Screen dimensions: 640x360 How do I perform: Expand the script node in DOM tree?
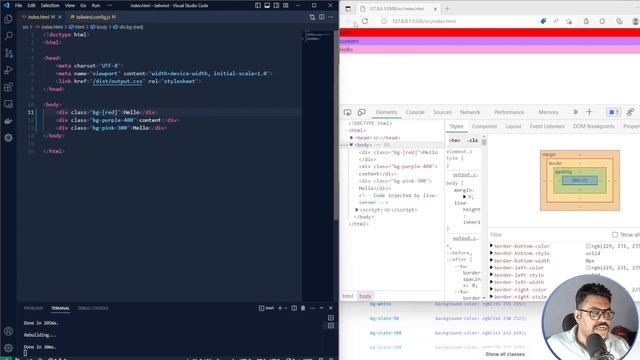pyautogui.click(x=357, y=209)
